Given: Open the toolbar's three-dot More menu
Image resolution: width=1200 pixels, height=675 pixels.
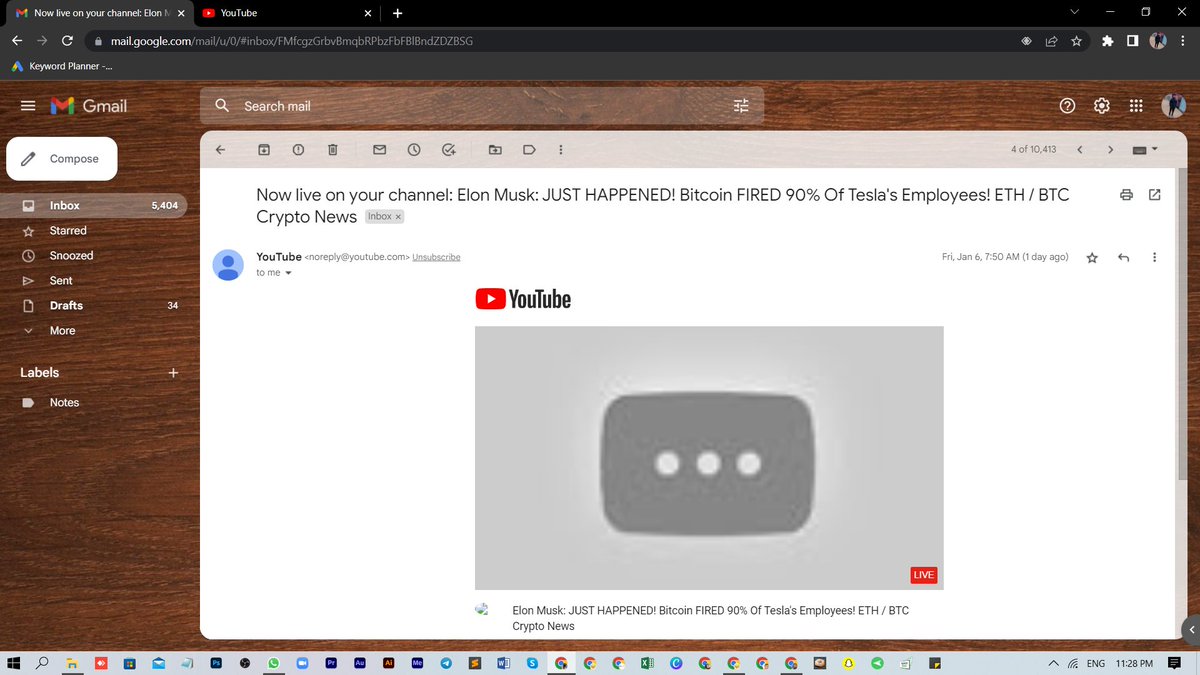Looking at the screenshot, I should pyautogui.click(x=560, y=150).
